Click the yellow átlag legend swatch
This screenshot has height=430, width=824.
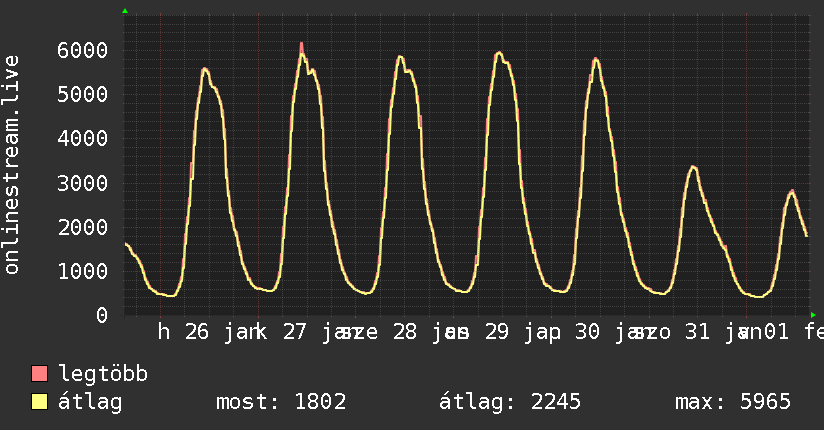pos(39,402)
